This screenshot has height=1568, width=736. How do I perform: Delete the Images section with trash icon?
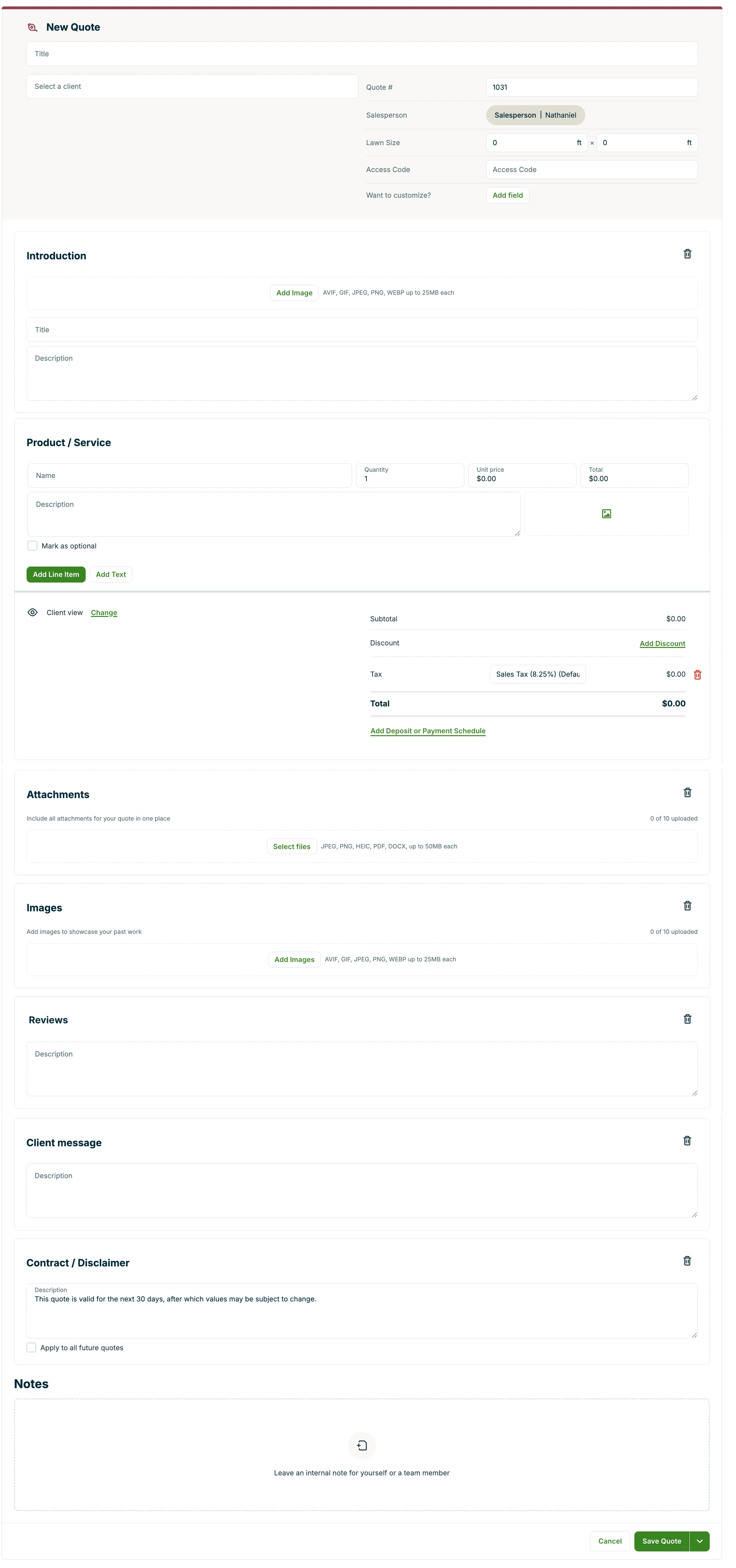click(x=687, y=906)
